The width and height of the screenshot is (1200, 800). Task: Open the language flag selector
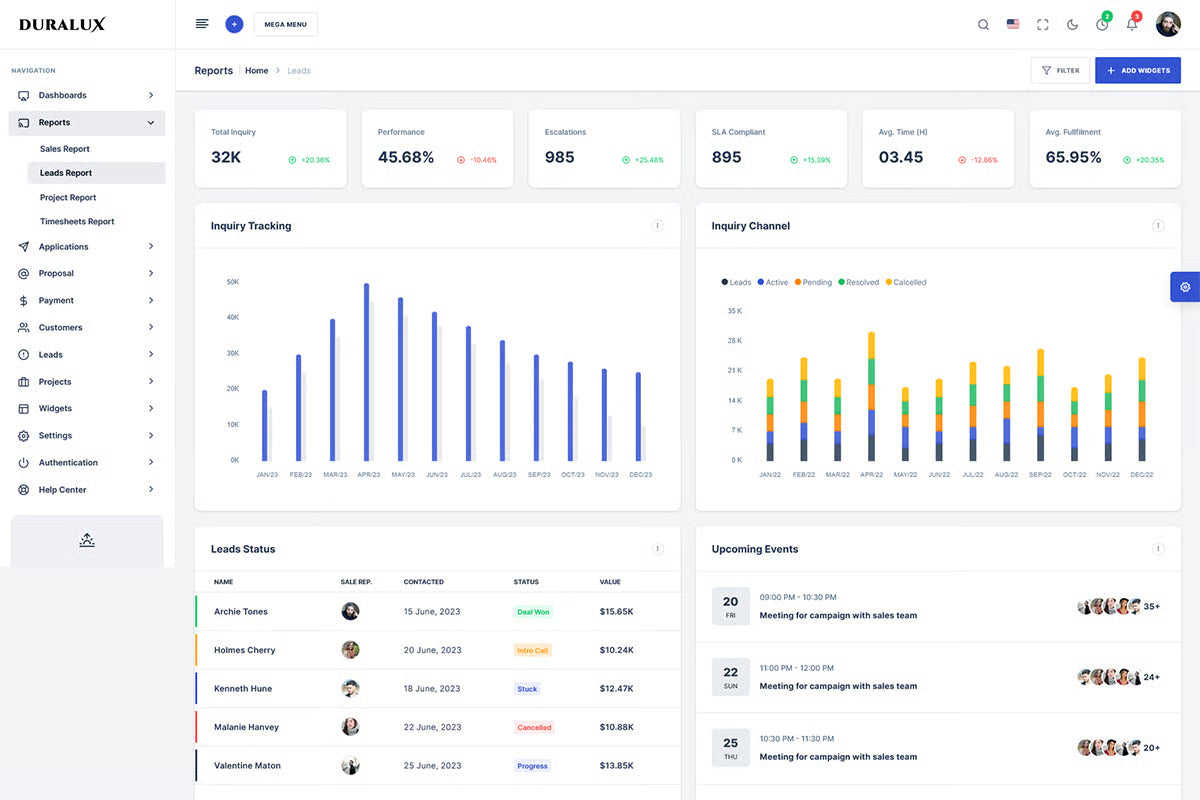click(1013, 24)
